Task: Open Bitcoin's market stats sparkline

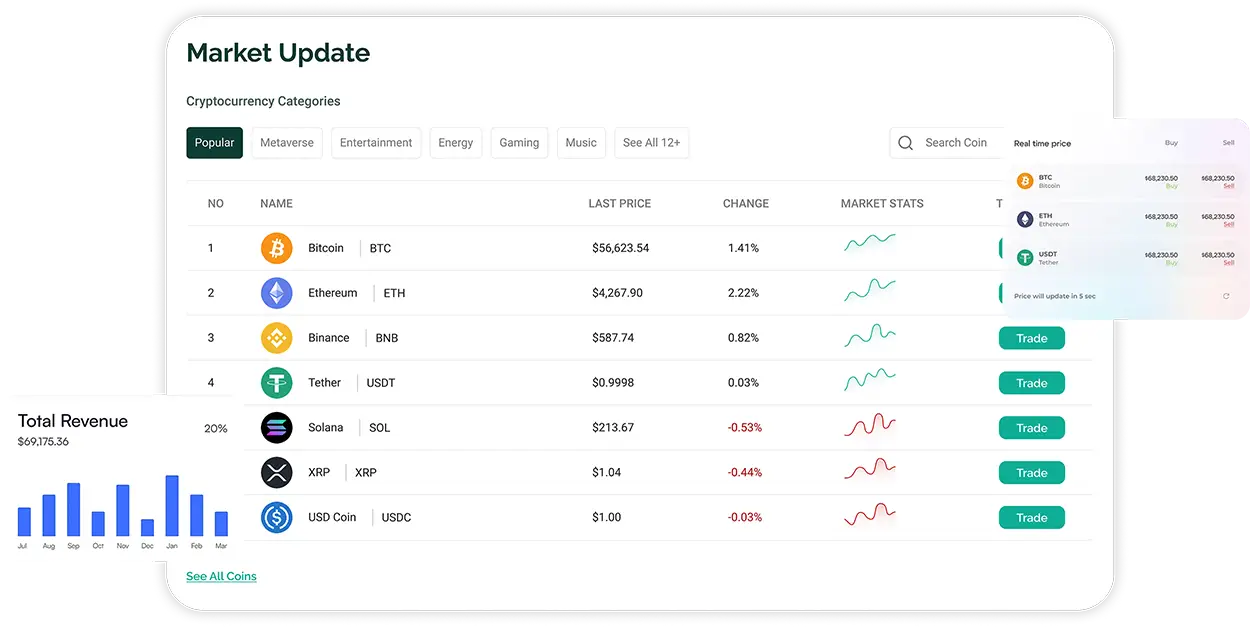Action: point(870,242)
